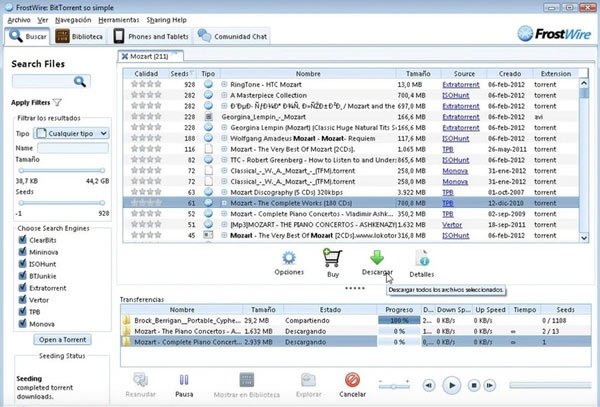Click the green Descargar arrow icon
The height and width of the screenshot is (407, 600).
pyautogui.click(x=377, y=257)
